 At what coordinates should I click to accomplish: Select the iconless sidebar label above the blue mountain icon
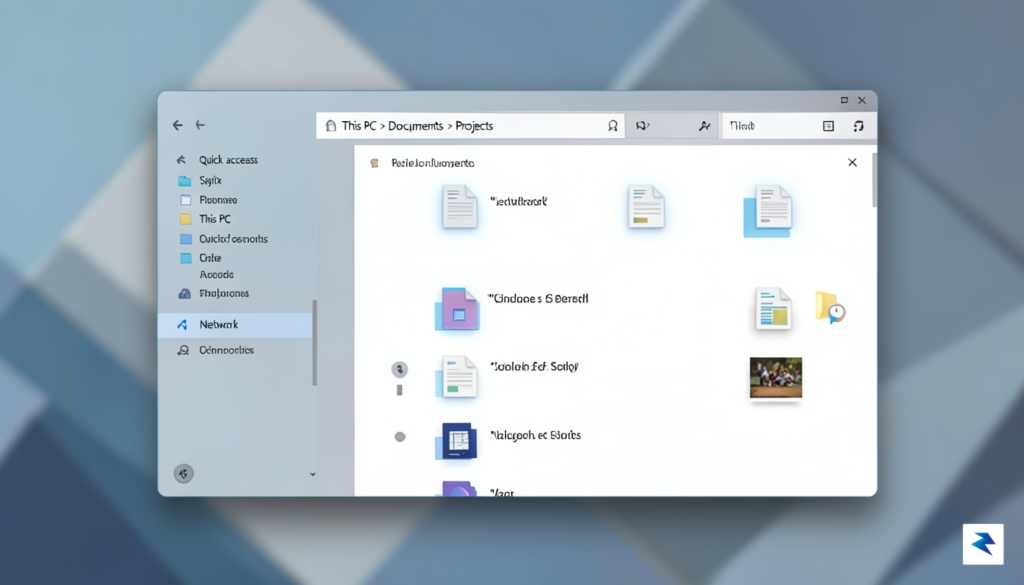tap(216, 275)
